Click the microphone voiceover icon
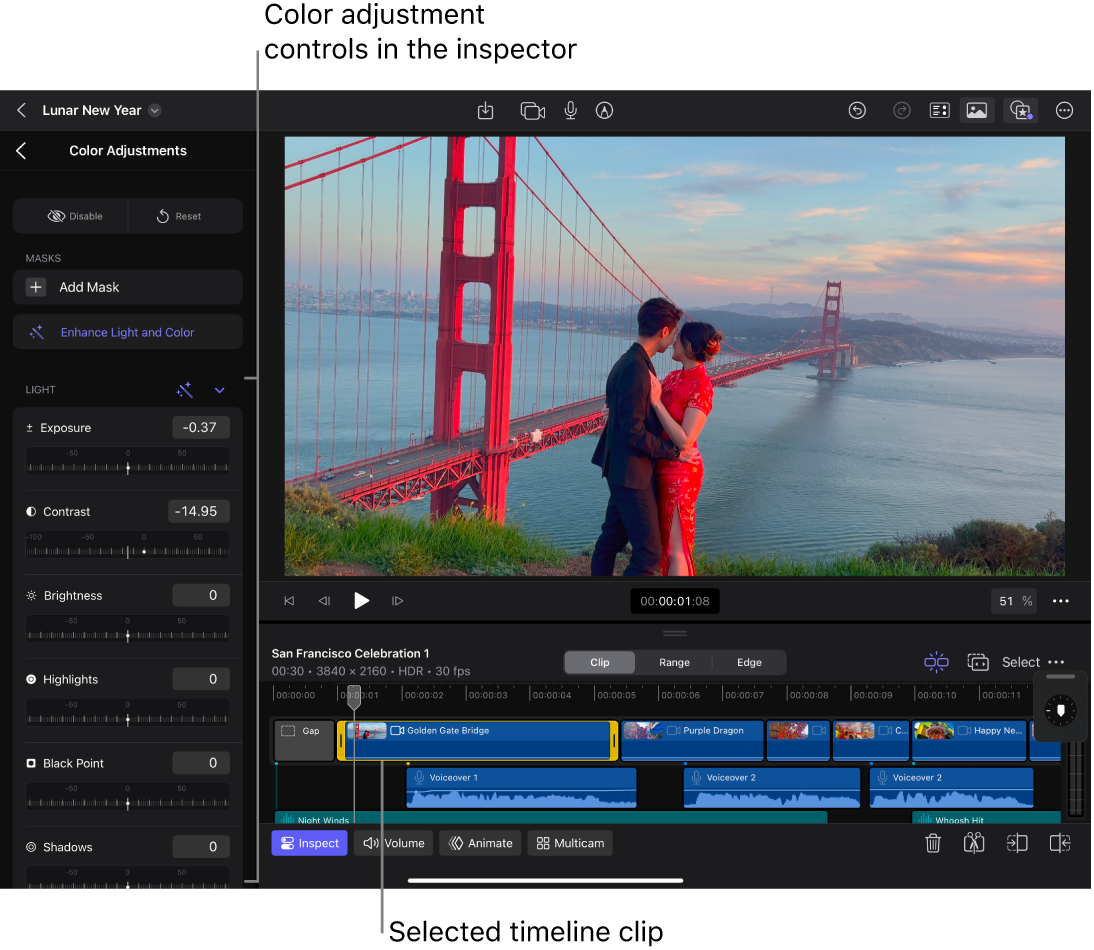Image resolution: width=1094 pixels, height=950 pixels. point(571,110)
